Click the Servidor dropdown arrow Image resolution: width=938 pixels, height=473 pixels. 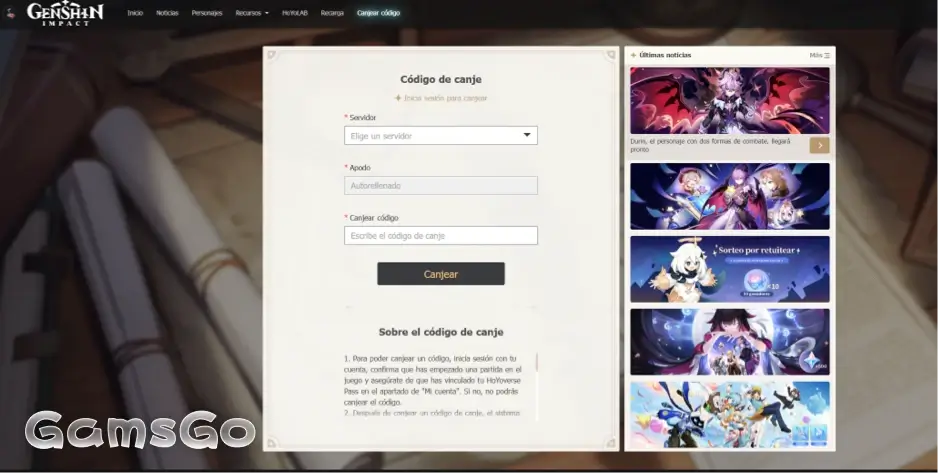point(527,136)
